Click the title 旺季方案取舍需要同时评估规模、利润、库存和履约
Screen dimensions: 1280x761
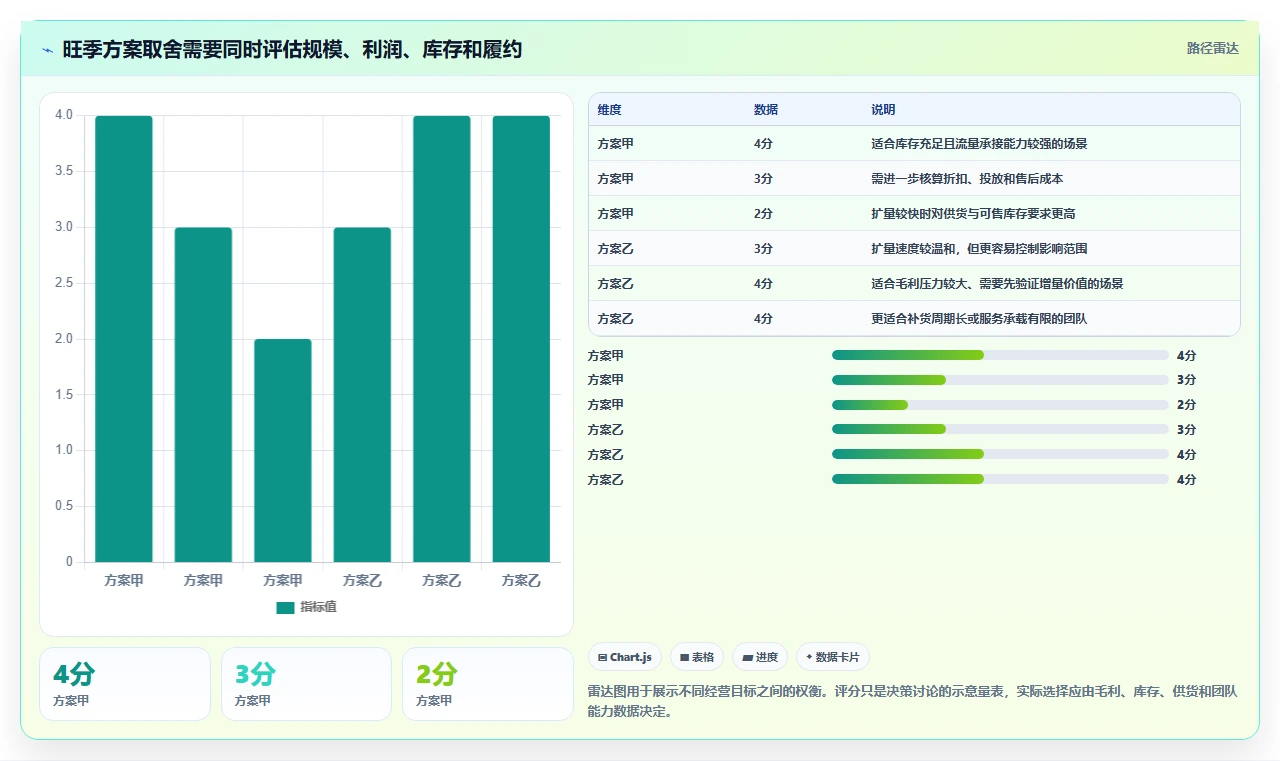pos(292,50)
